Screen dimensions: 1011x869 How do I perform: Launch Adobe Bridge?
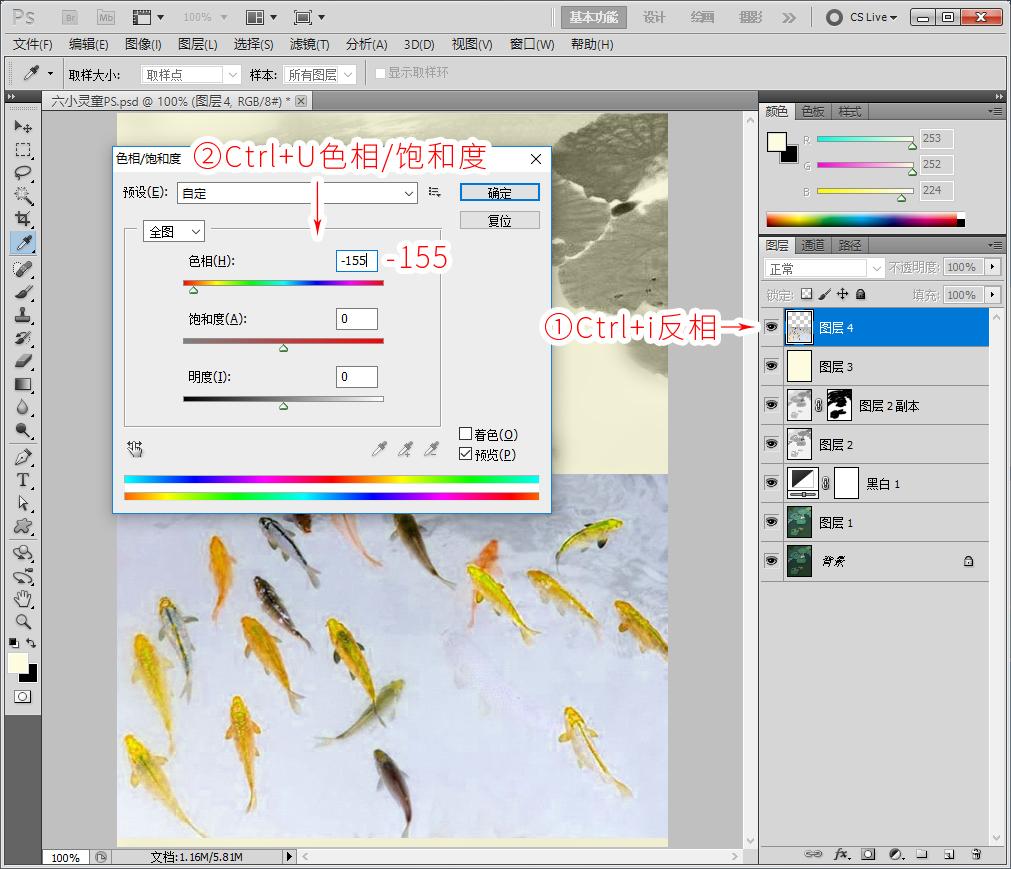coord(70,17)
